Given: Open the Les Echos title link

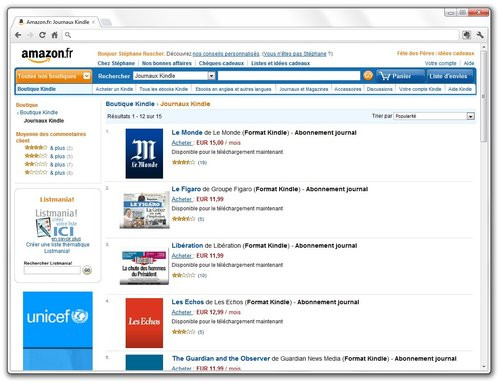Looking at the screenshot, I should click(188, 302).
